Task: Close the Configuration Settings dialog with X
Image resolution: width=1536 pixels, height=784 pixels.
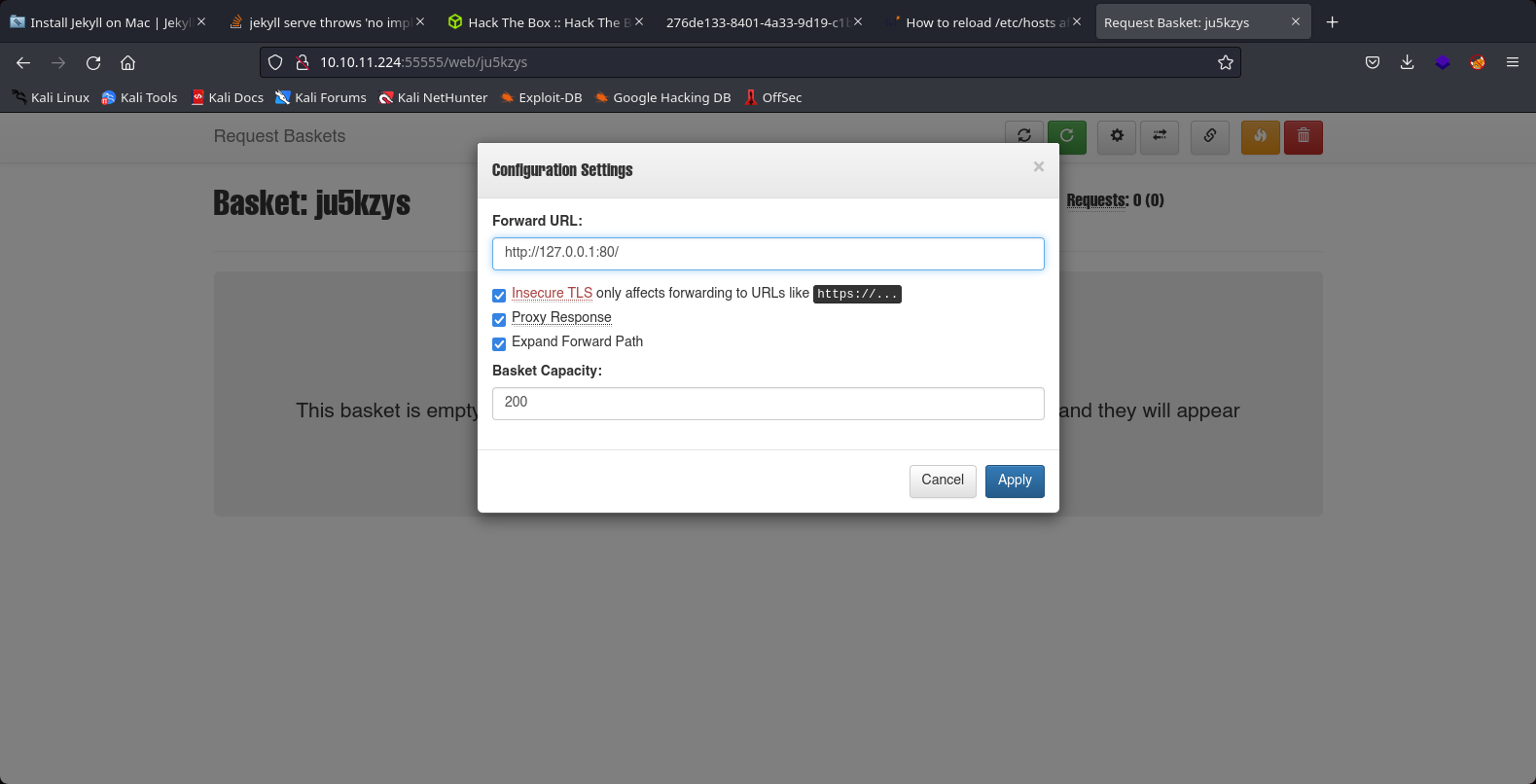Action: [x=1039, y=167]
